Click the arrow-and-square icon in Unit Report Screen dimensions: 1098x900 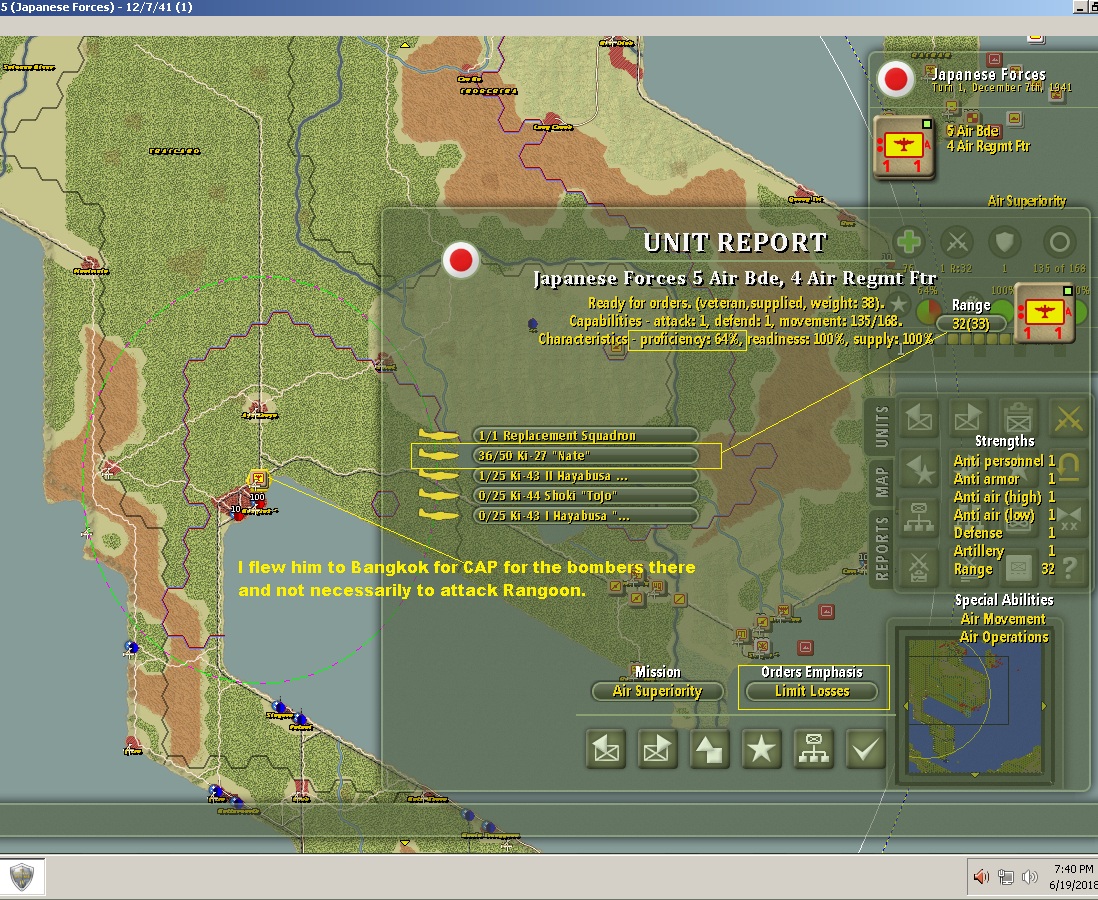[x=709, y=749]
